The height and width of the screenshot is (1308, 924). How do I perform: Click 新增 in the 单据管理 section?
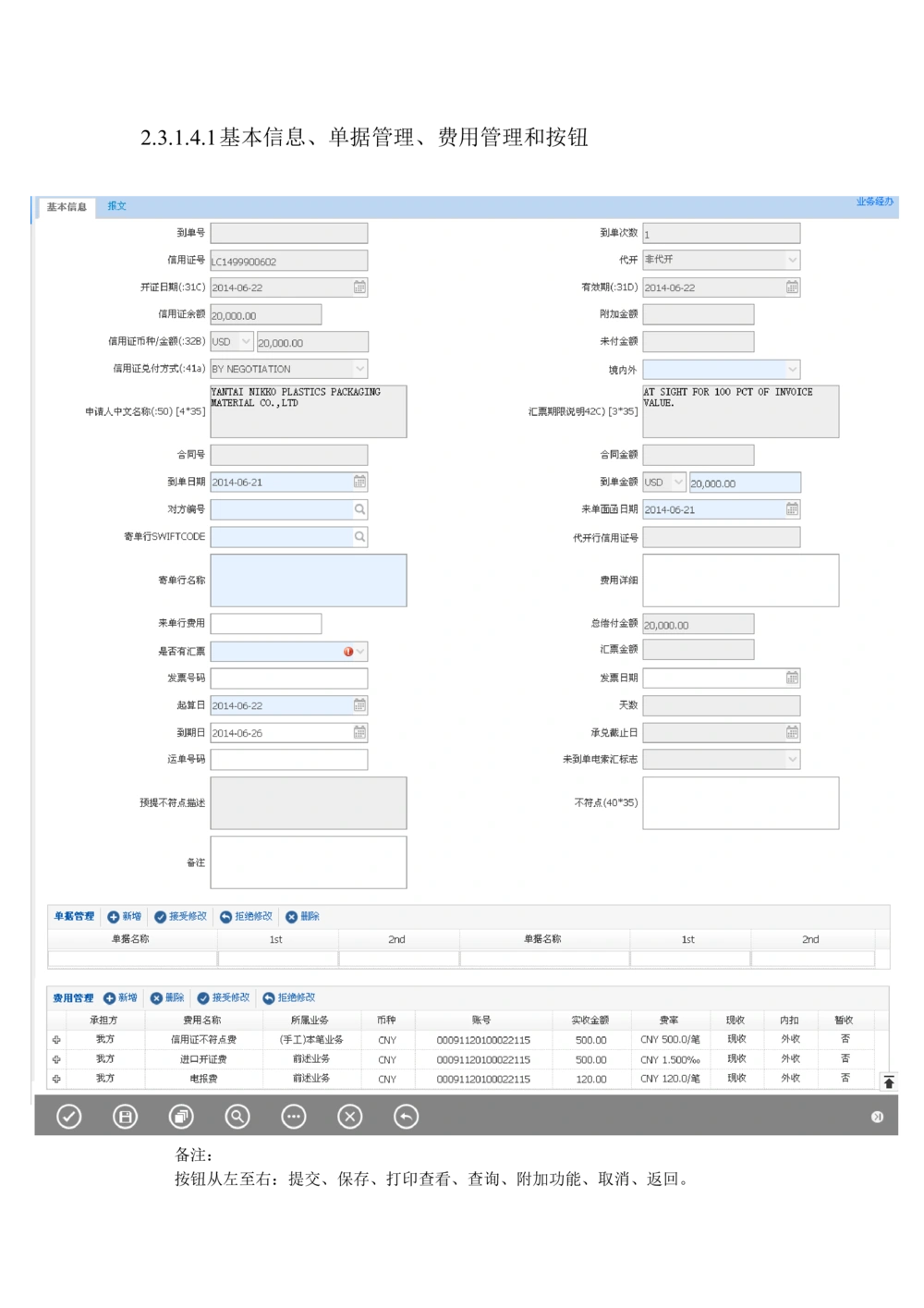(x=124, y=916)
